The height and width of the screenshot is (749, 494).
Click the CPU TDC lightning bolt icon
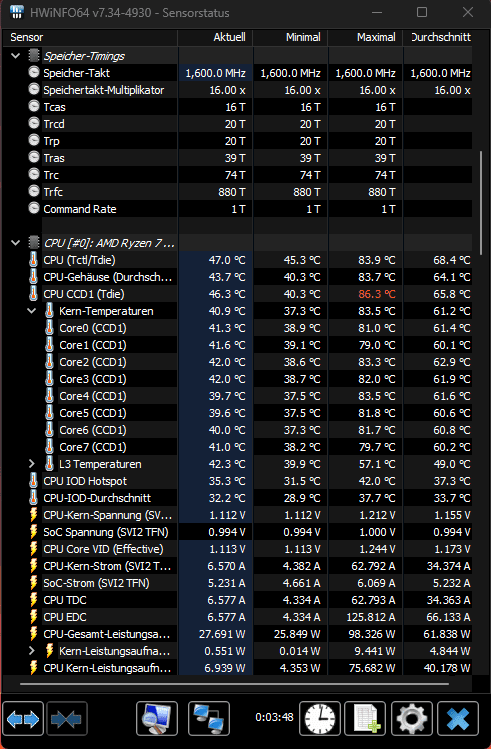[33, 599]
